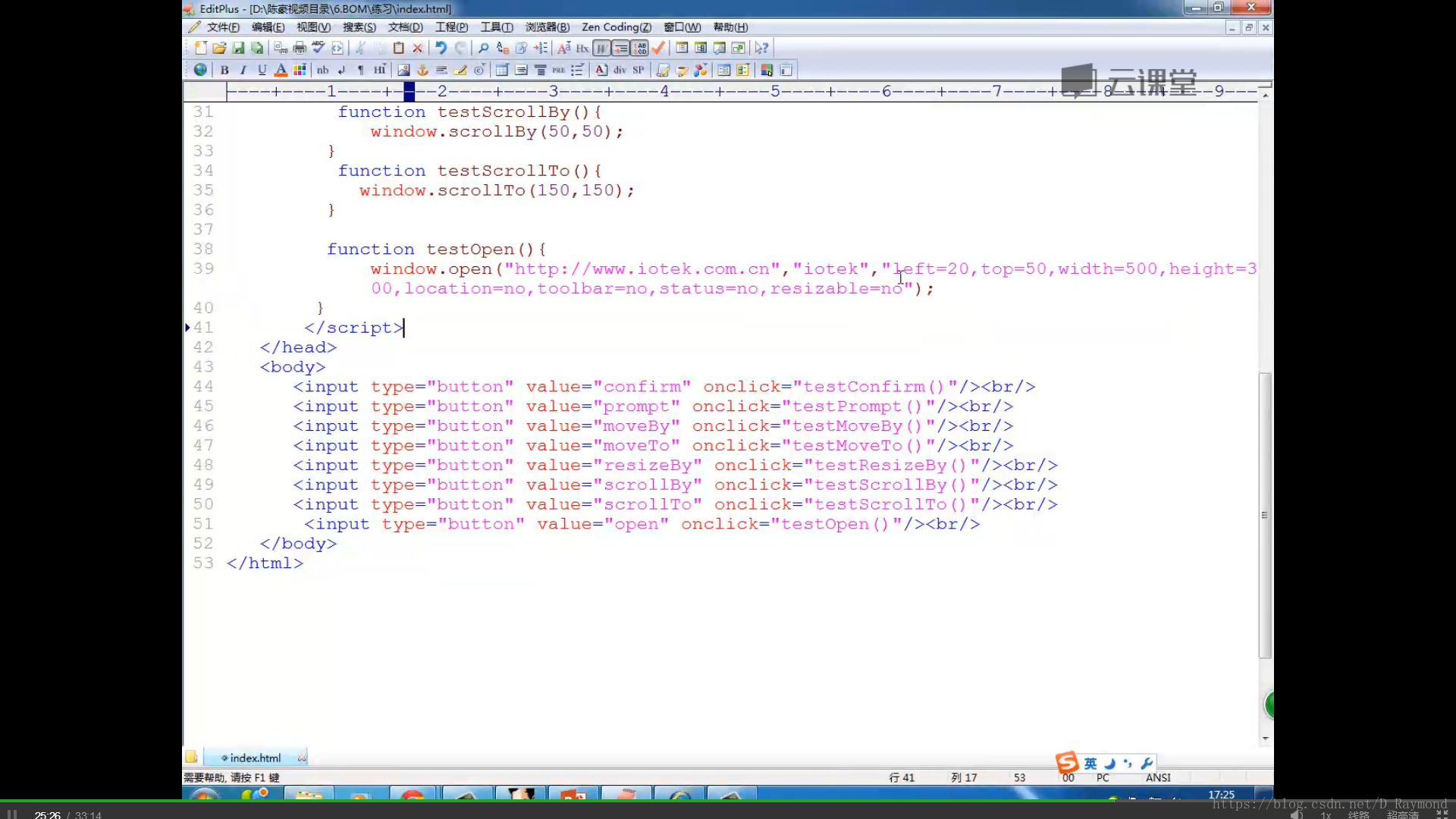Apply bold with the B icon
Screen dimensions: 1456x819
click(224, 70)
